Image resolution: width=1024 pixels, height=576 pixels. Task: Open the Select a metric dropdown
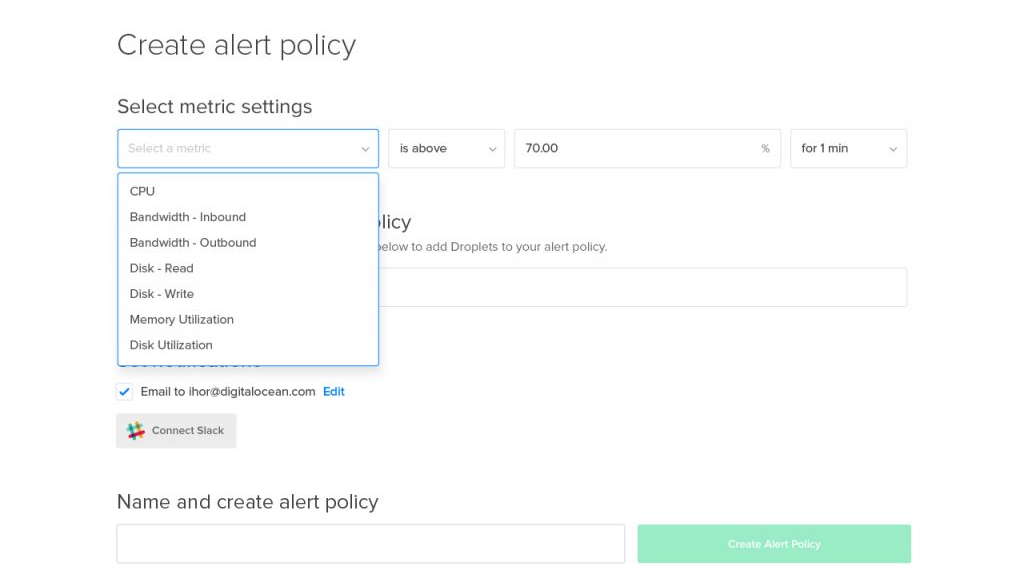tap(247, 148)
